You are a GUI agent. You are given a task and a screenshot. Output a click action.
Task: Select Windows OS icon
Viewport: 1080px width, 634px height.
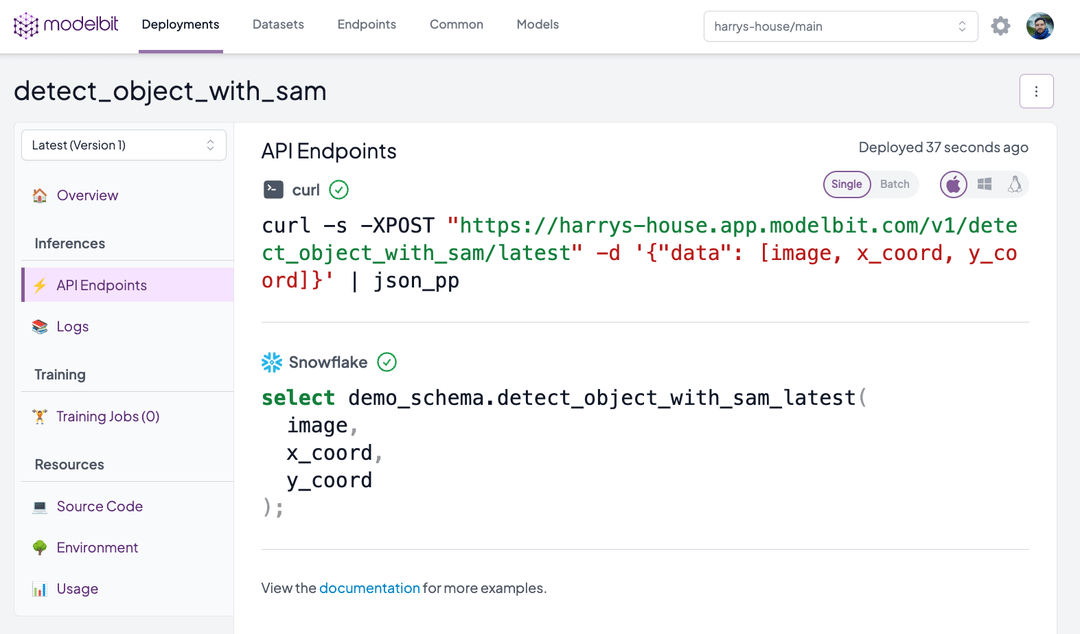pos(984,184)
